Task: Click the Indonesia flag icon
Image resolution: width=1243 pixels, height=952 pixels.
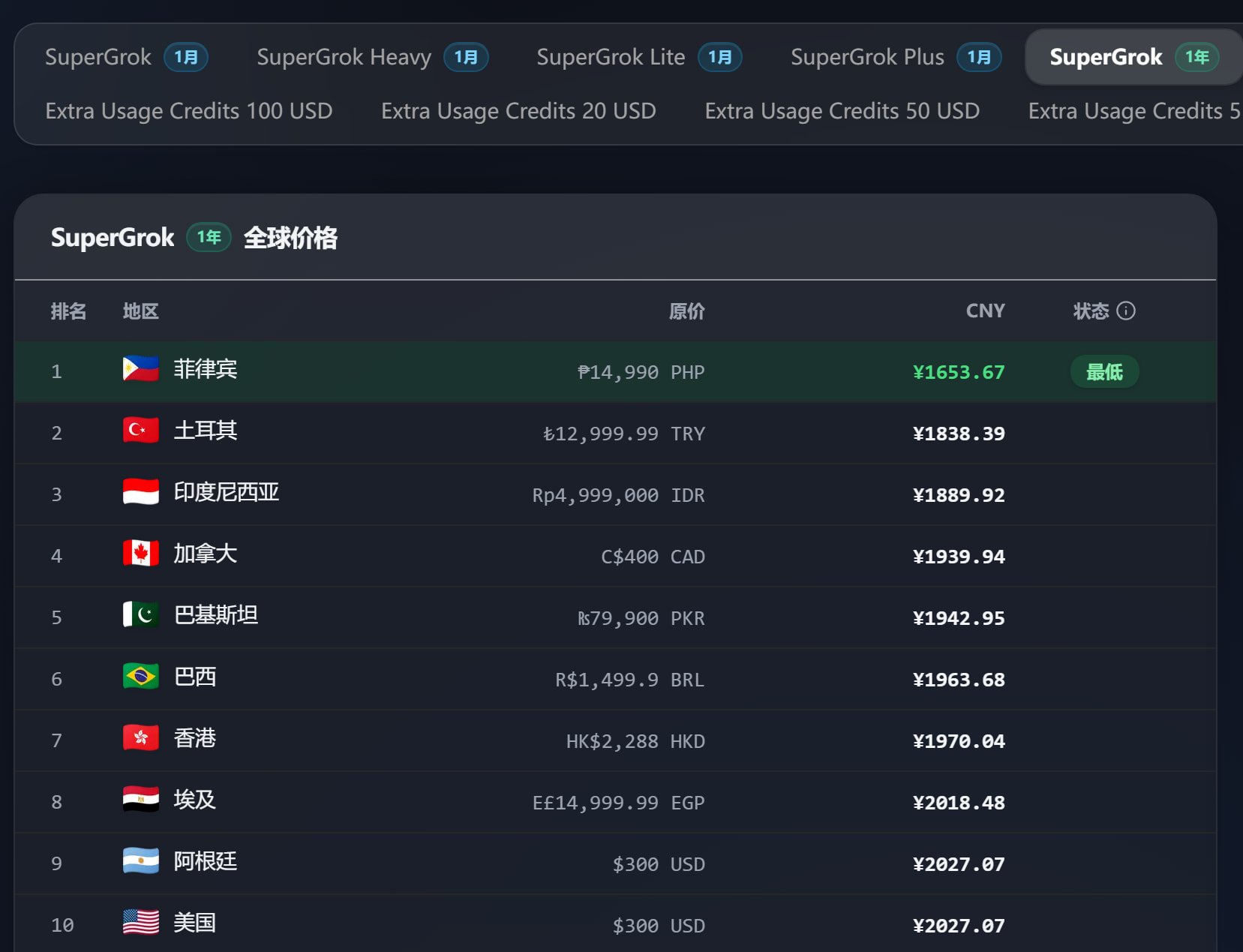Action: [x=141, y=492]
